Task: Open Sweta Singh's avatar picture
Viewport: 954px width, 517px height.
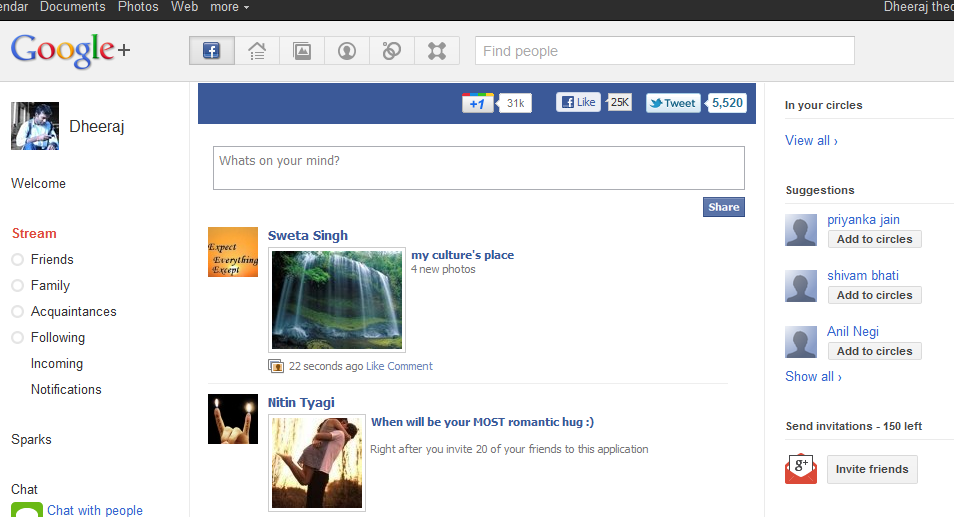Action: [233, 252]
